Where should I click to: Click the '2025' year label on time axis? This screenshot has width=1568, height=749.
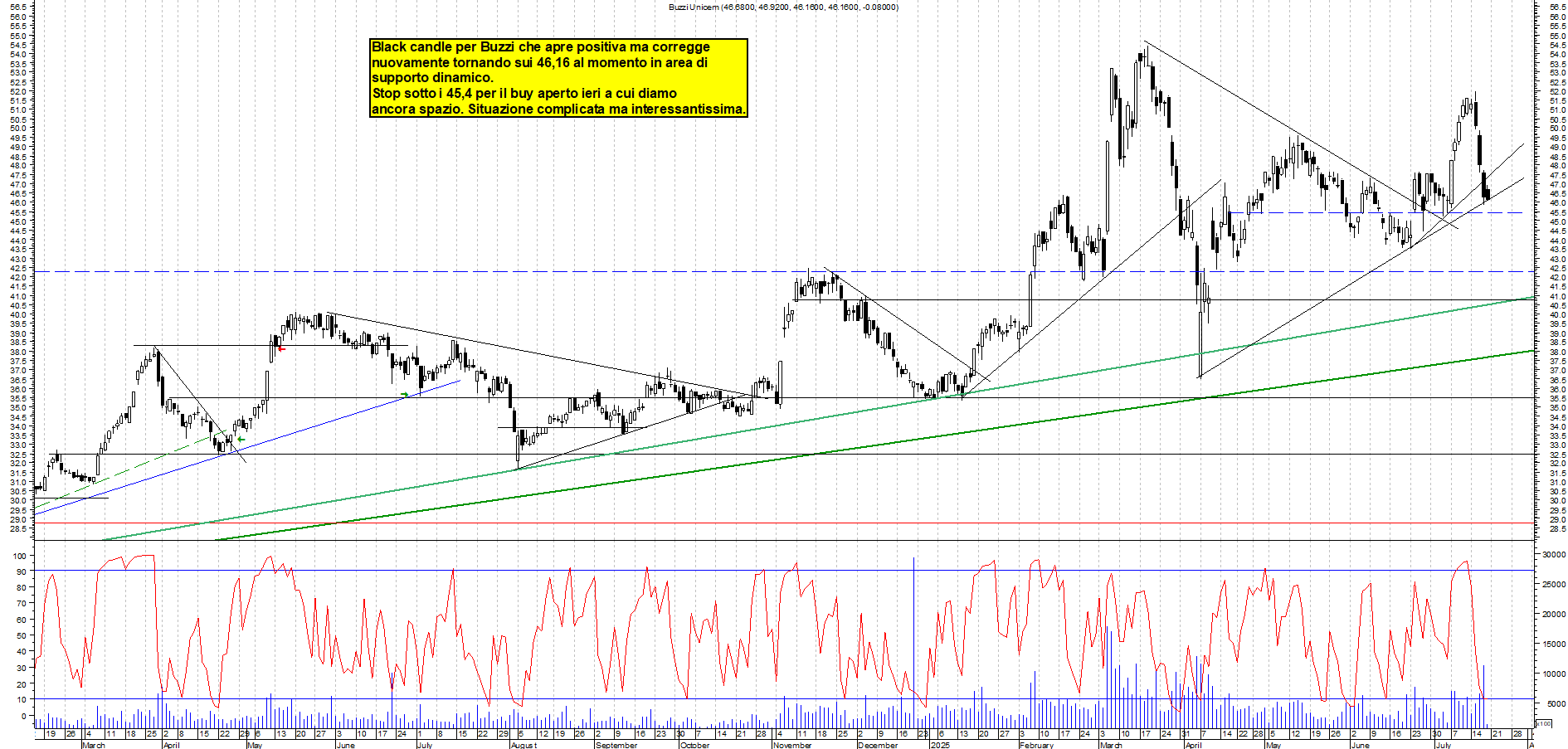pyautogui.click(x=939, y=745)
